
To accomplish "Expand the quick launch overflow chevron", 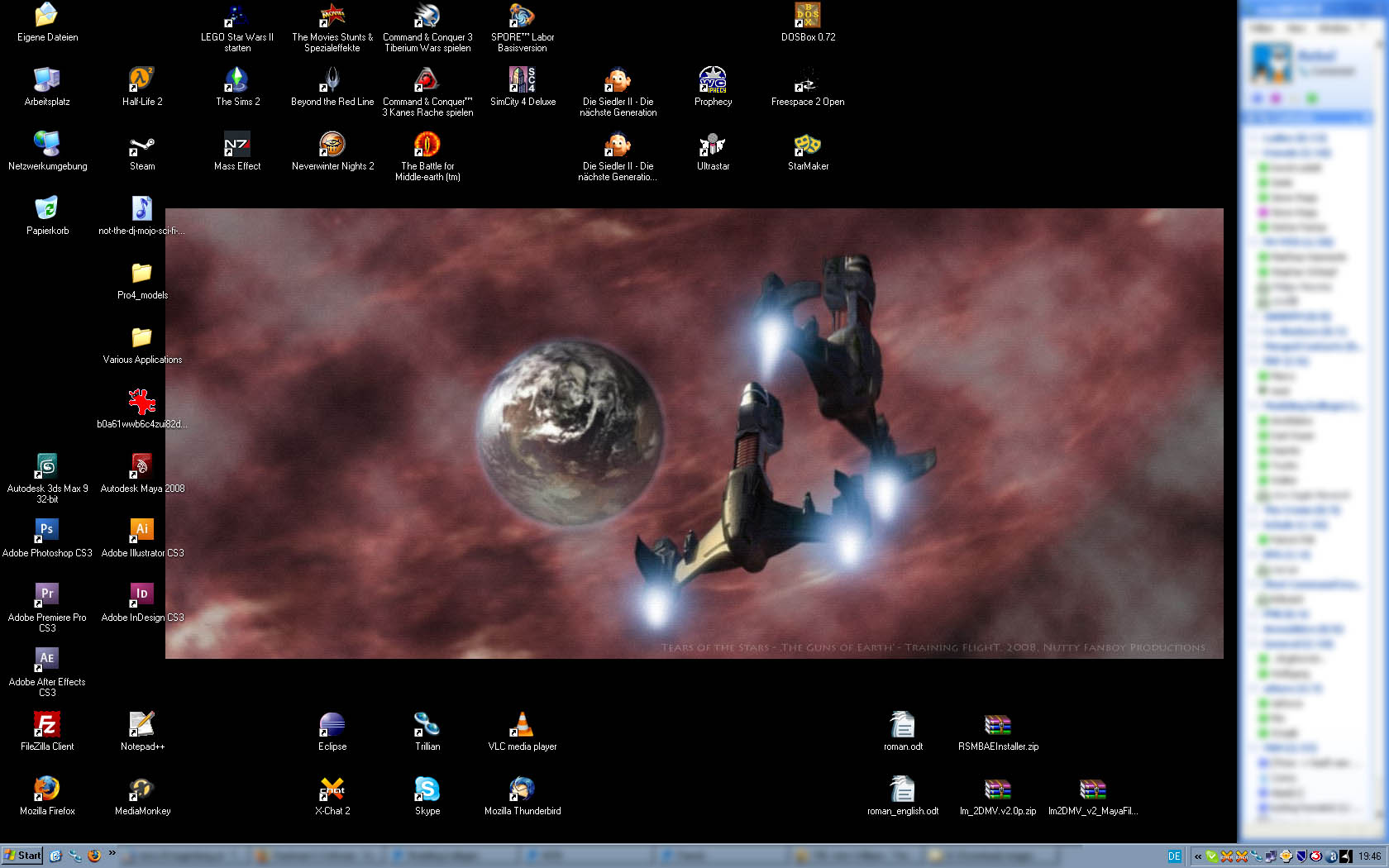I will pyautogui.click(x=112, y=854).
